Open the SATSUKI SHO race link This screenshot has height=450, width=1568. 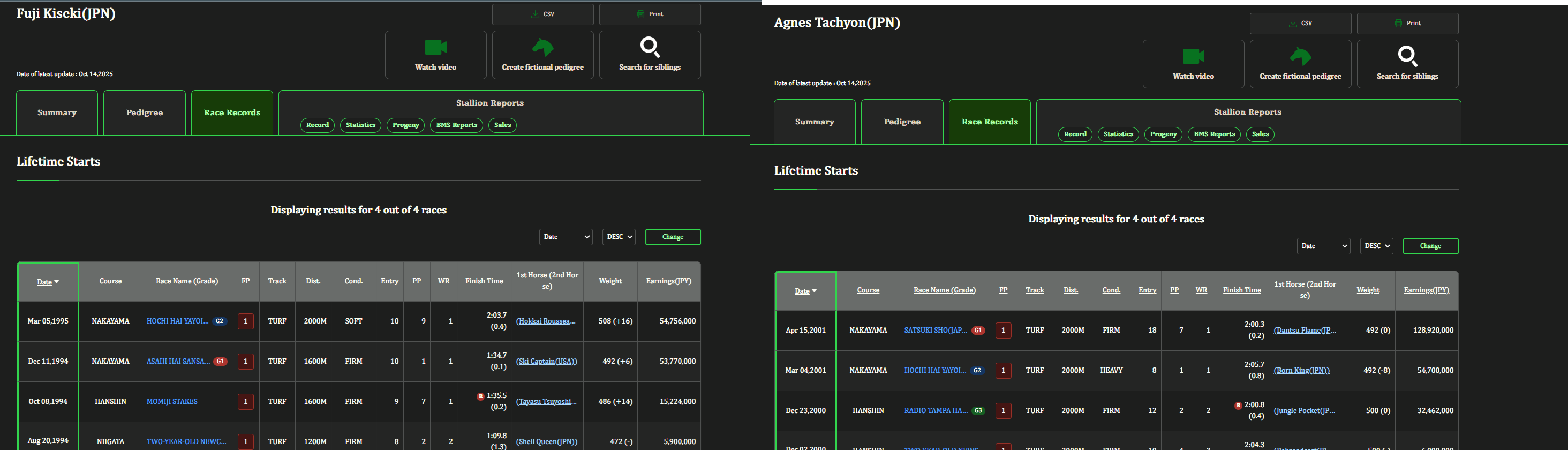tap(936, 331)
